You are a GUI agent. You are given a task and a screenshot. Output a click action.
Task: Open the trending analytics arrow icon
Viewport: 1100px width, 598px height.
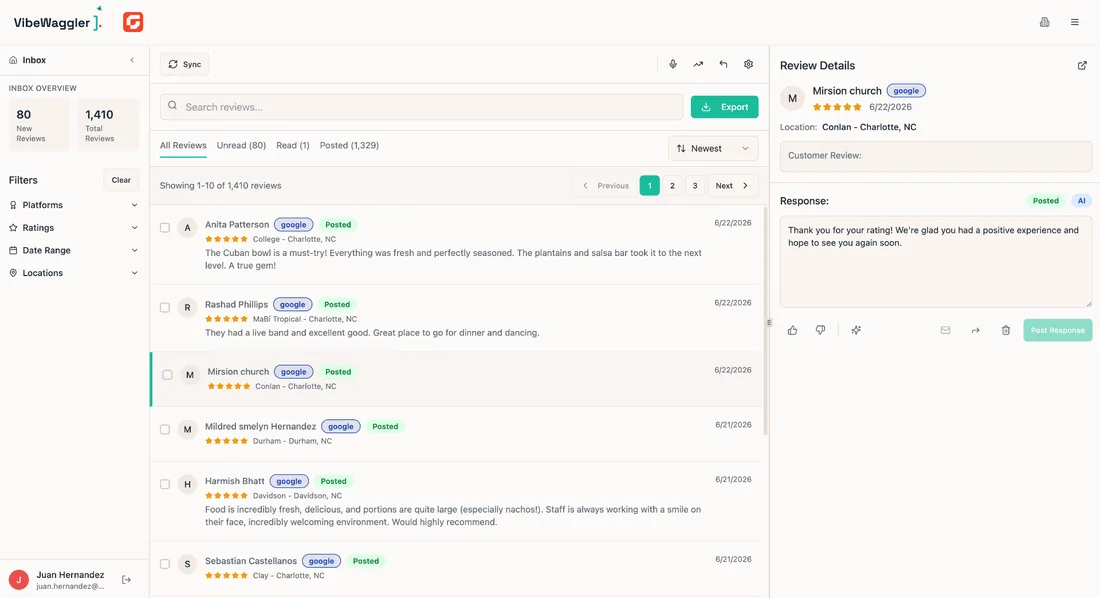(x=698, y=64)
